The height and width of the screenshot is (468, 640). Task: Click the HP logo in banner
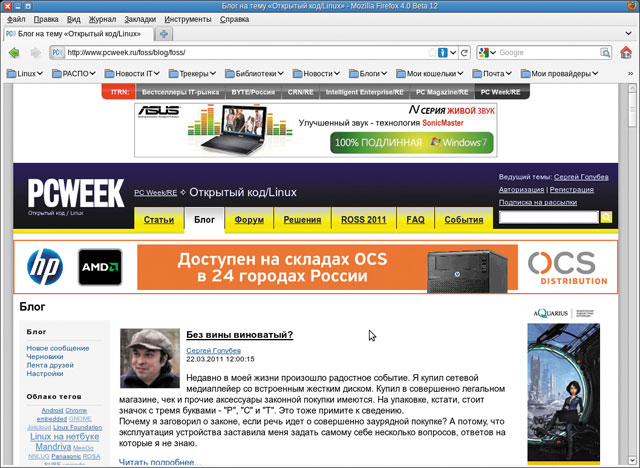coord(45,266)
